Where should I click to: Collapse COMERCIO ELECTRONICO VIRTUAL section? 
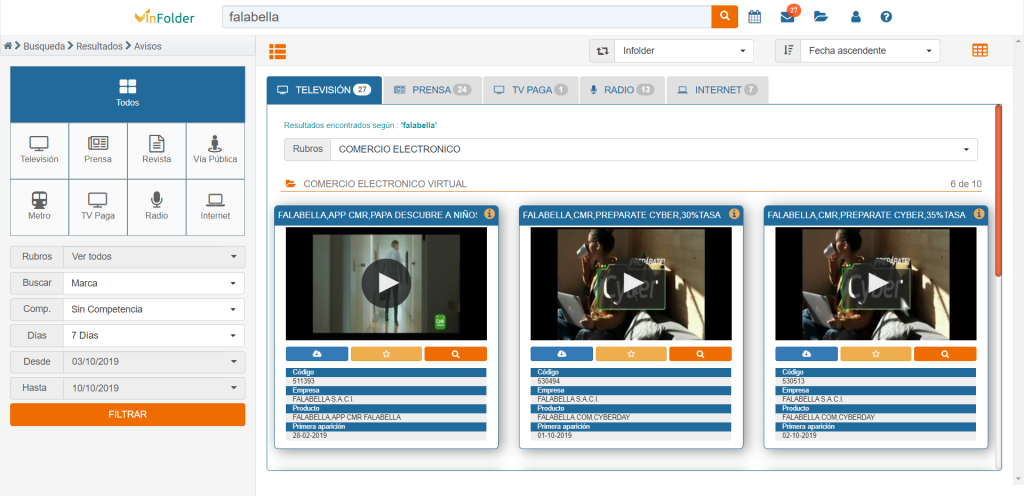pyautogui.click(x=291, y=184)
